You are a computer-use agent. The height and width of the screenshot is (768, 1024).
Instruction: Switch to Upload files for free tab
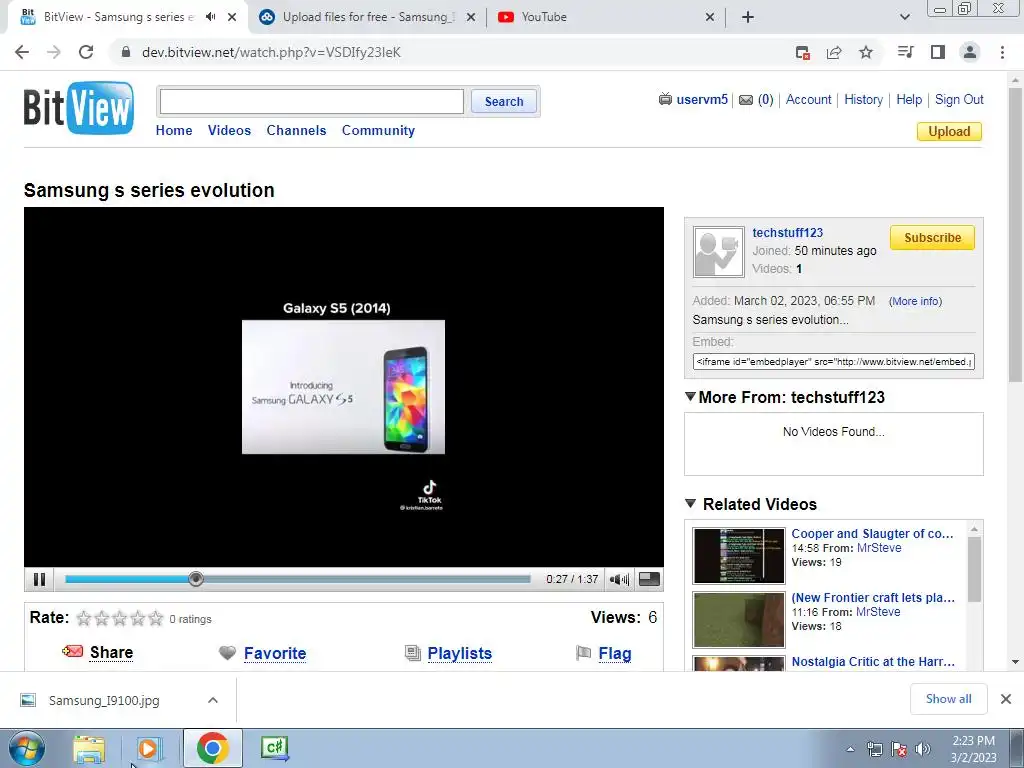366,17
